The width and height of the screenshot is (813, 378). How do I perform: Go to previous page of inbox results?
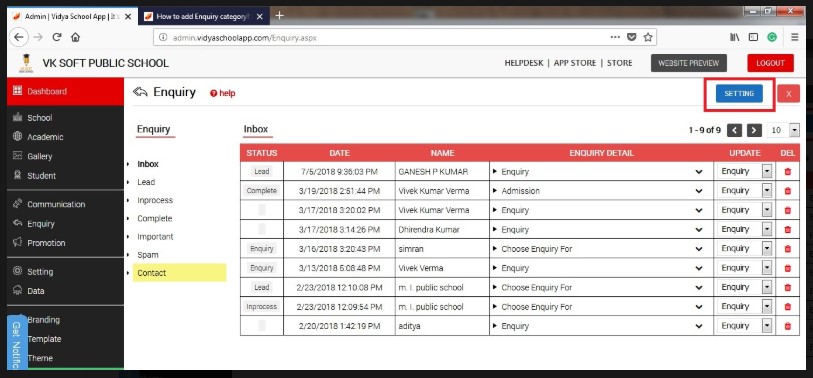(734, 130)
